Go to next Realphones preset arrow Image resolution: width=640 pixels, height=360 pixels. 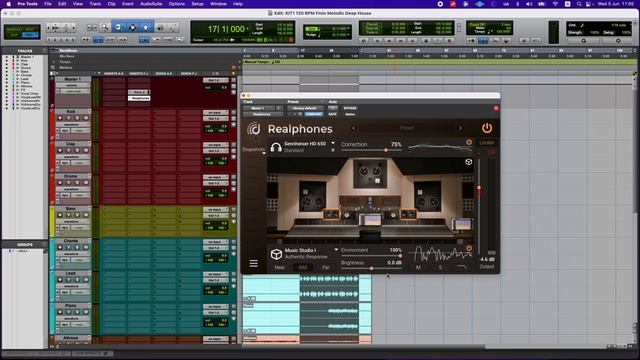[x=460, y=128]
